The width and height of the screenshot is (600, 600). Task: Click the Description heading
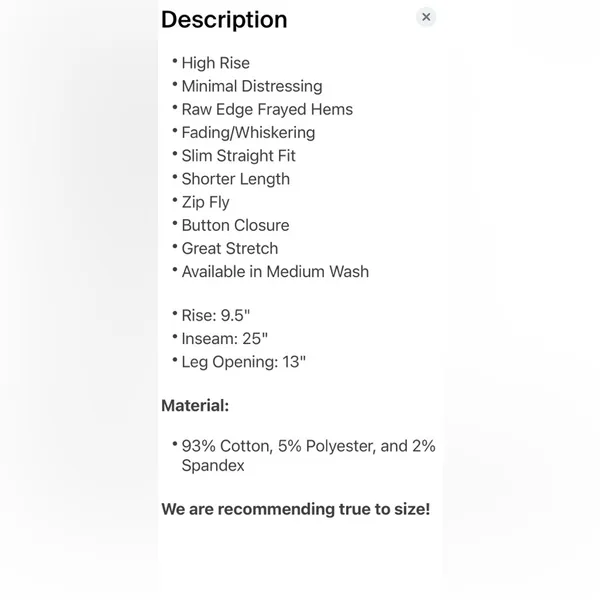coord(224,20)
